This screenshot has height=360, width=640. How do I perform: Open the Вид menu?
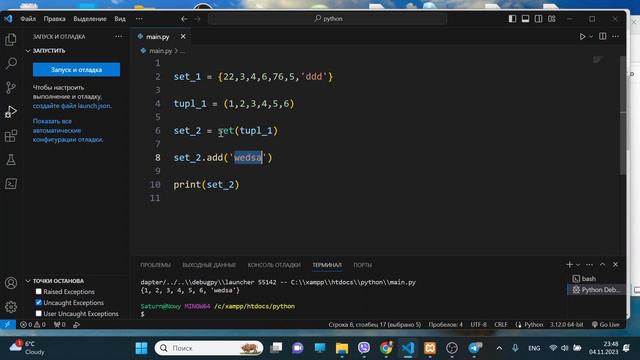click(120, 19)
